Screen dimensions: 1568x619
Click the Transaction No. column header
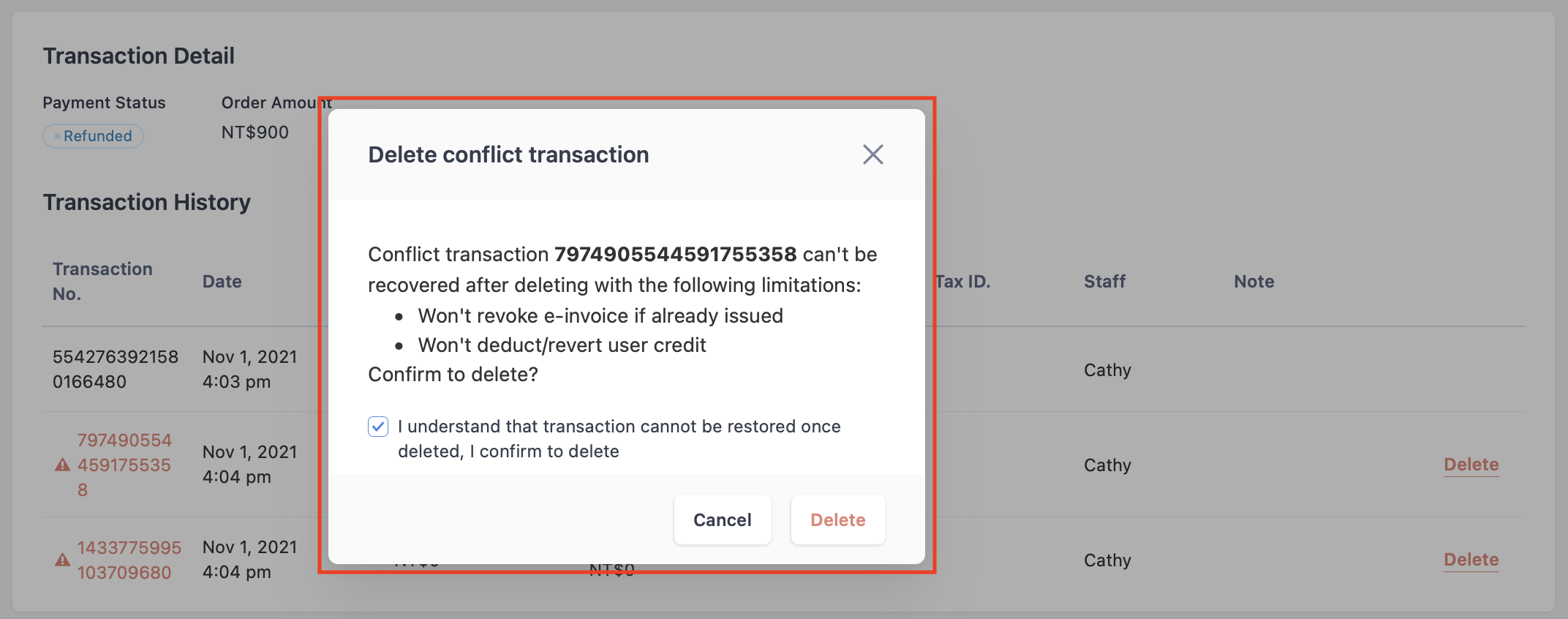[102, 282]
